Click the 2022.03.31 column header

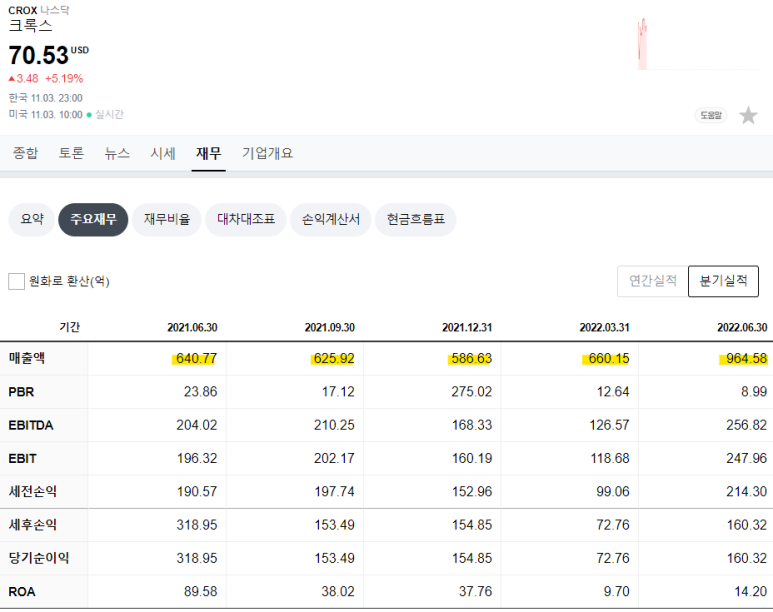tap(604, 327)
